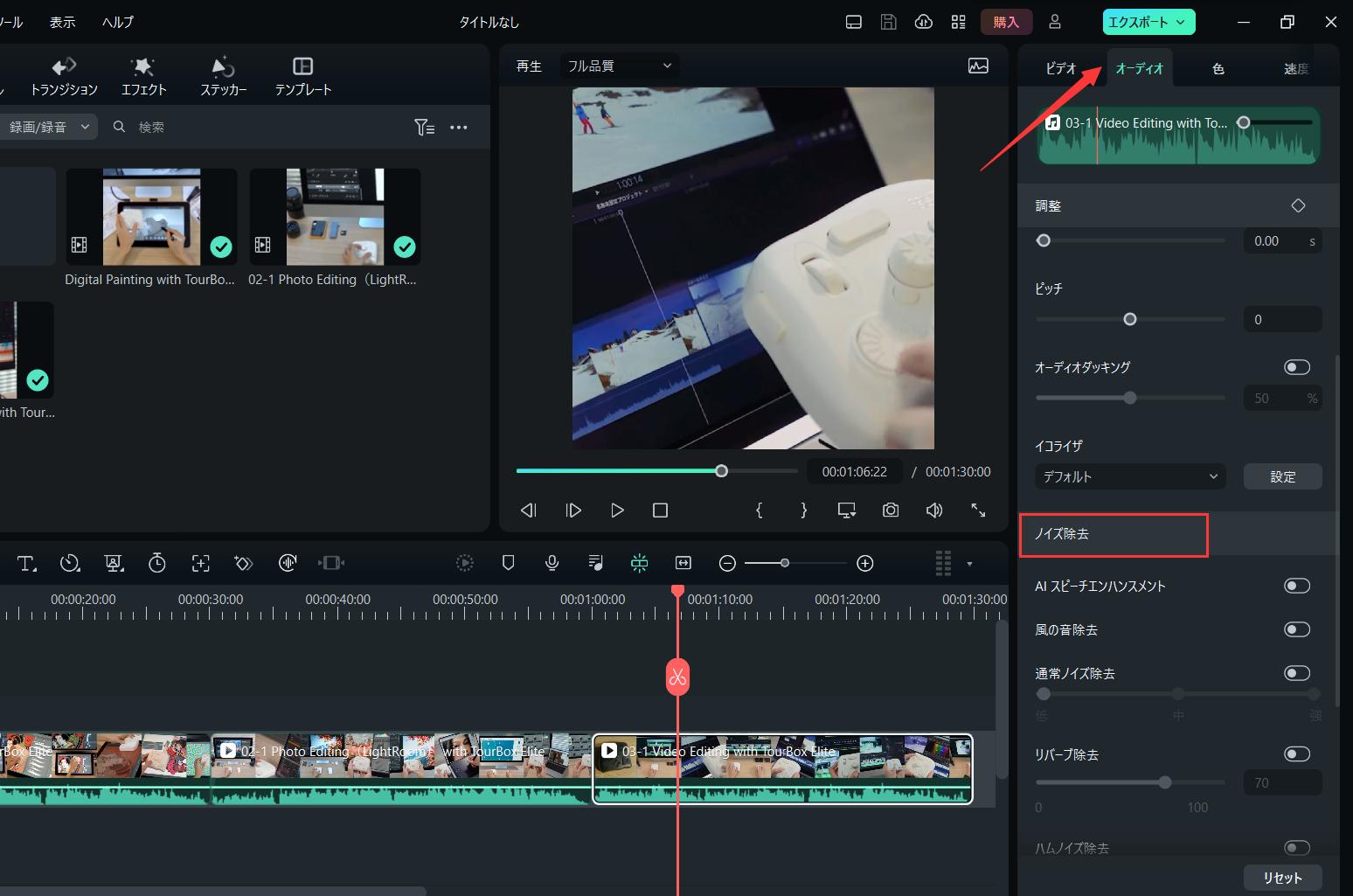Click the ピッチ slider handle
1353x896 pixels.
point(1129,319)
